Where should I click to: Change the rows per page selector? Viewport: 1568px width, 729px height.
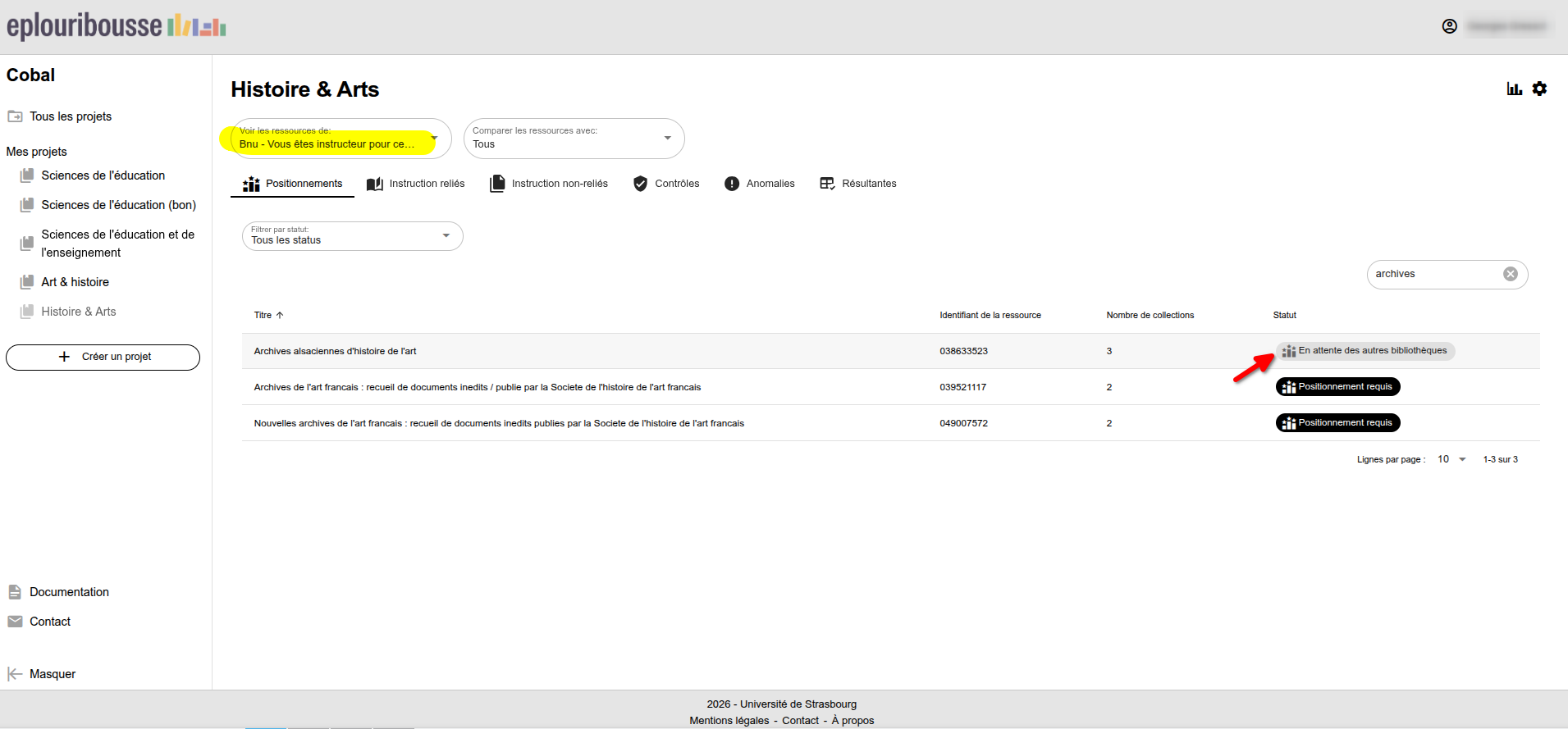click(x=1451, y=459)
